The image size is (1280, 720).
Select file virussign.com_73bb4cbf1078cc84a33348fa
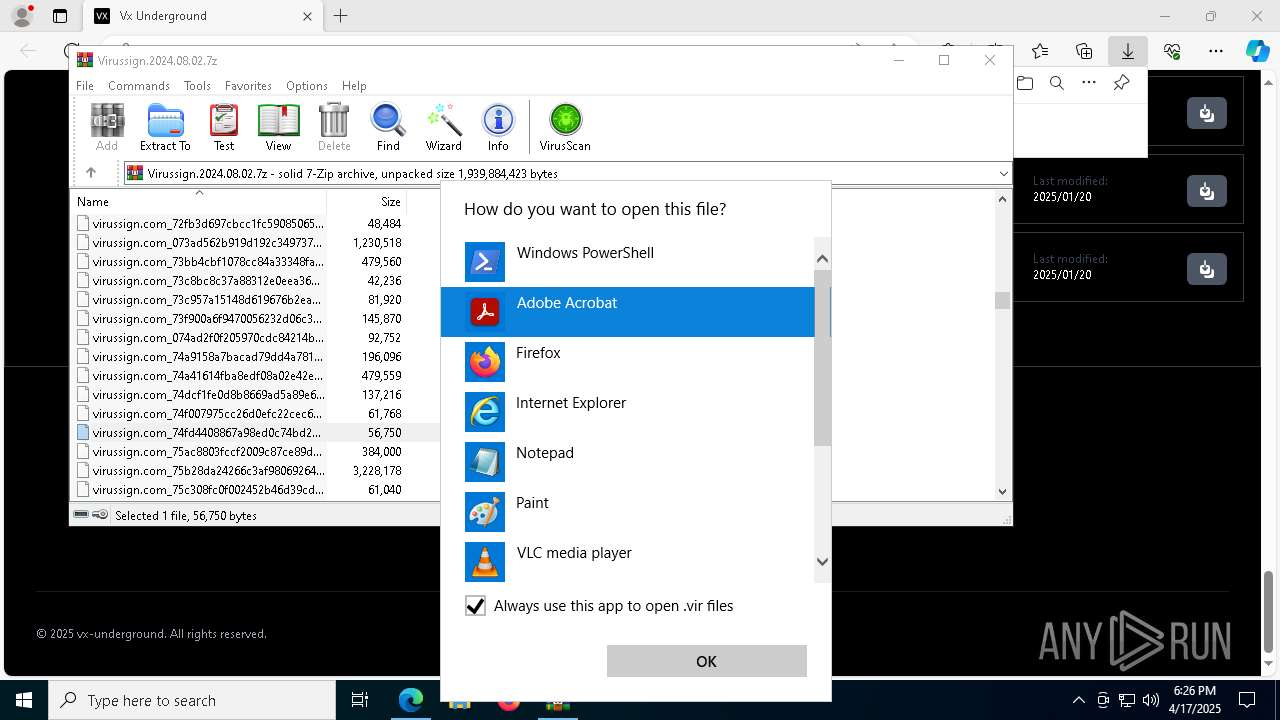click(208, 262)
